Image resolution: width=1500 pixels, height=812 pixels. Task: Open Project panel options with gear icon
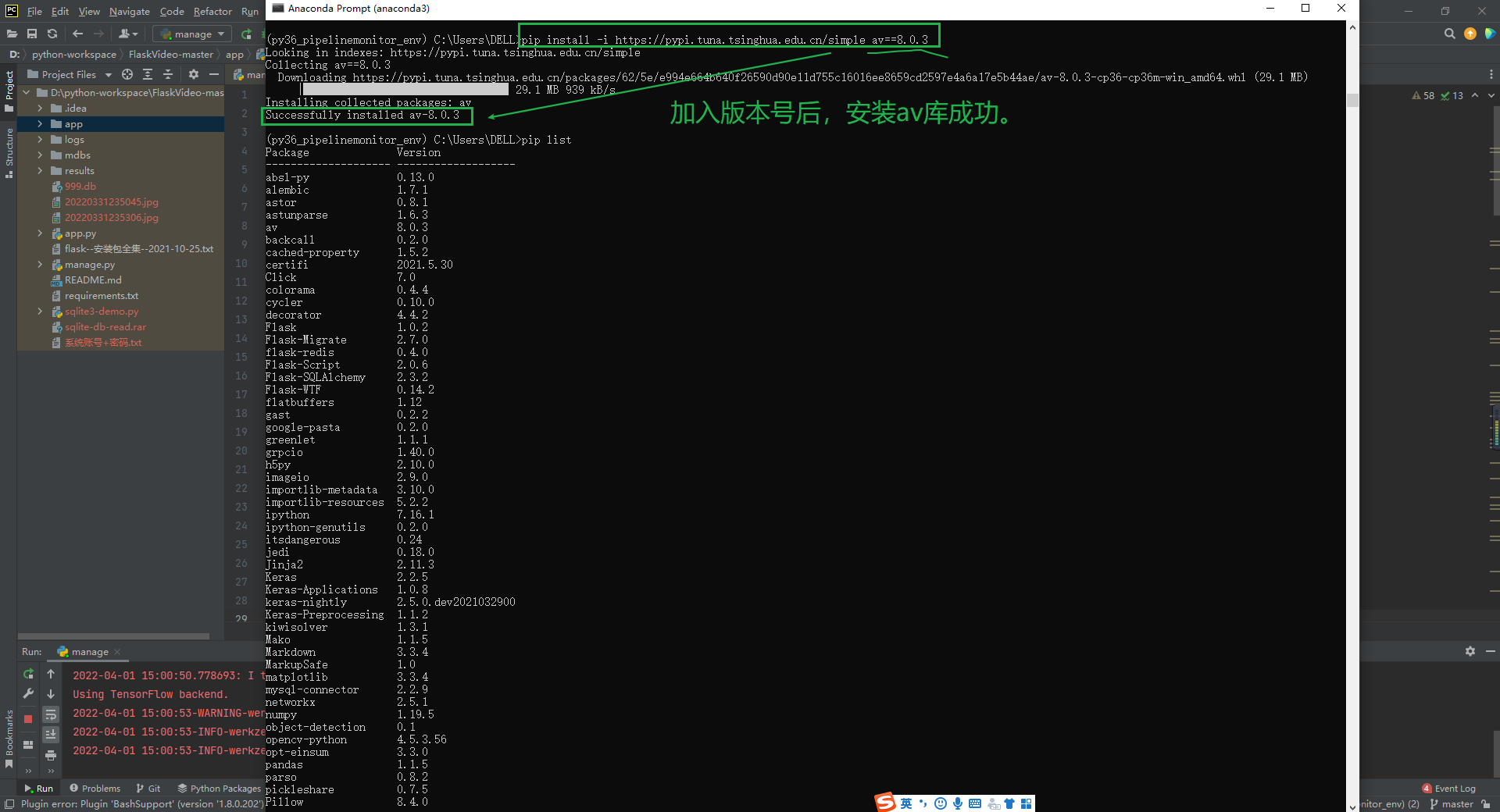[194, 74]
